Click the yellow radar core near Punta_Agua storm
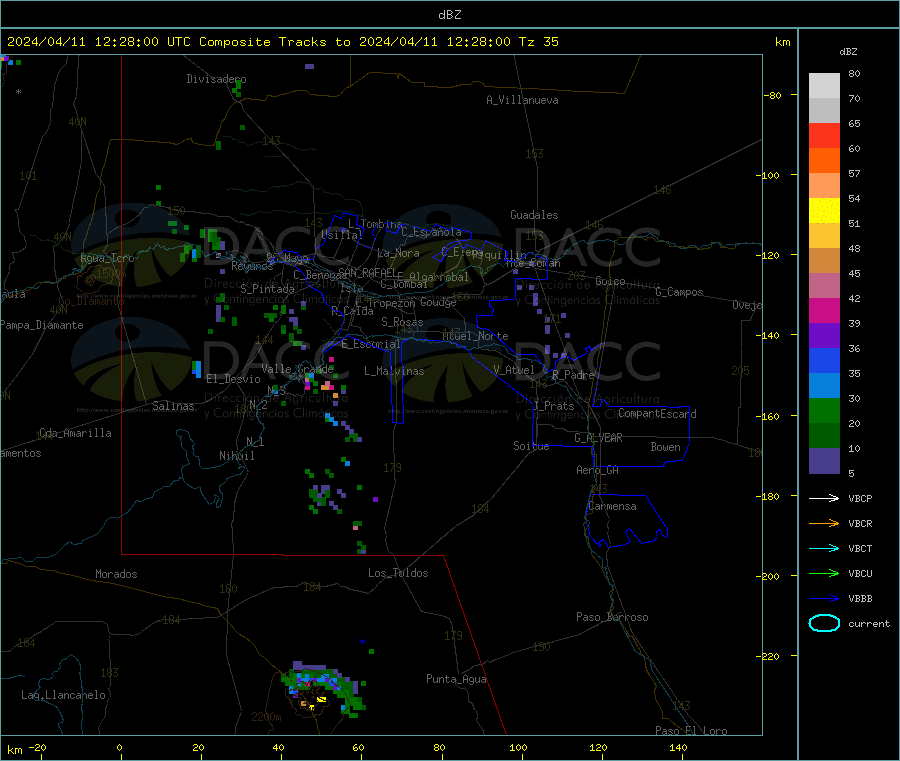Viewport: 900px width, 761px height. [321, 700]
